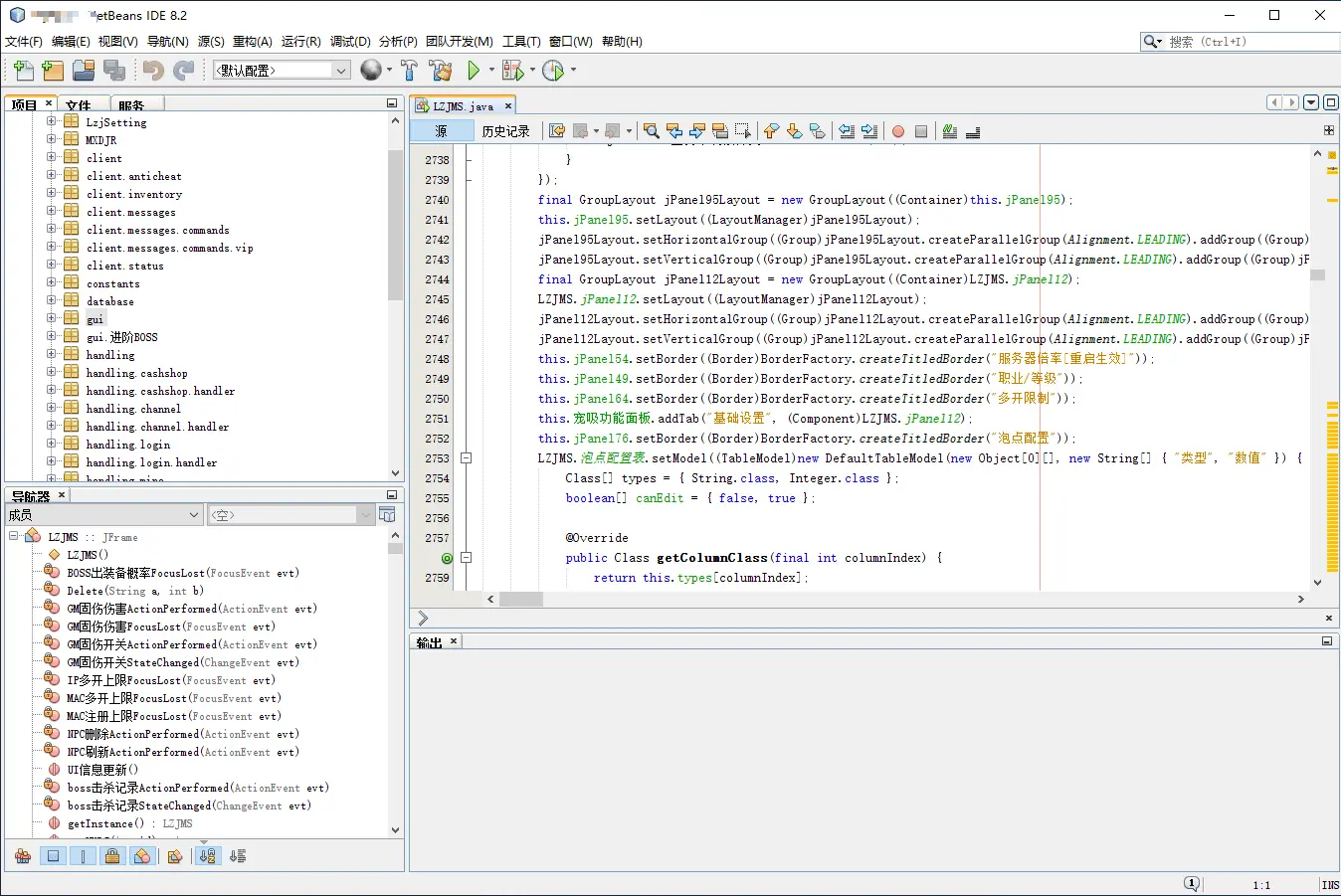
Task: Collapse the LZJMS class node in Navigator
Action: (x=14, y=536)
